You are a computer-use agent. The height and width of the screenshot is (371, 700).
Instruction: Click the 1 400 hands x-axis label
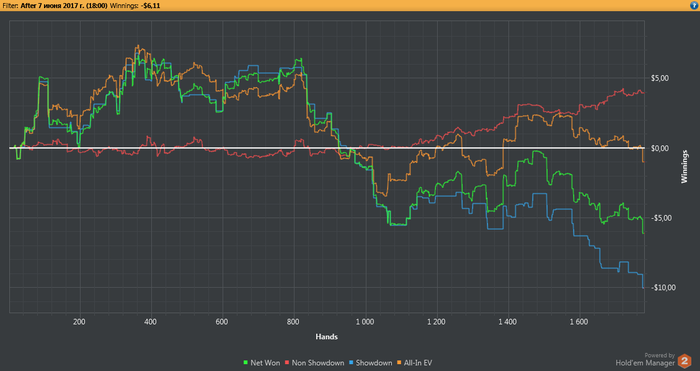[508, 322]
